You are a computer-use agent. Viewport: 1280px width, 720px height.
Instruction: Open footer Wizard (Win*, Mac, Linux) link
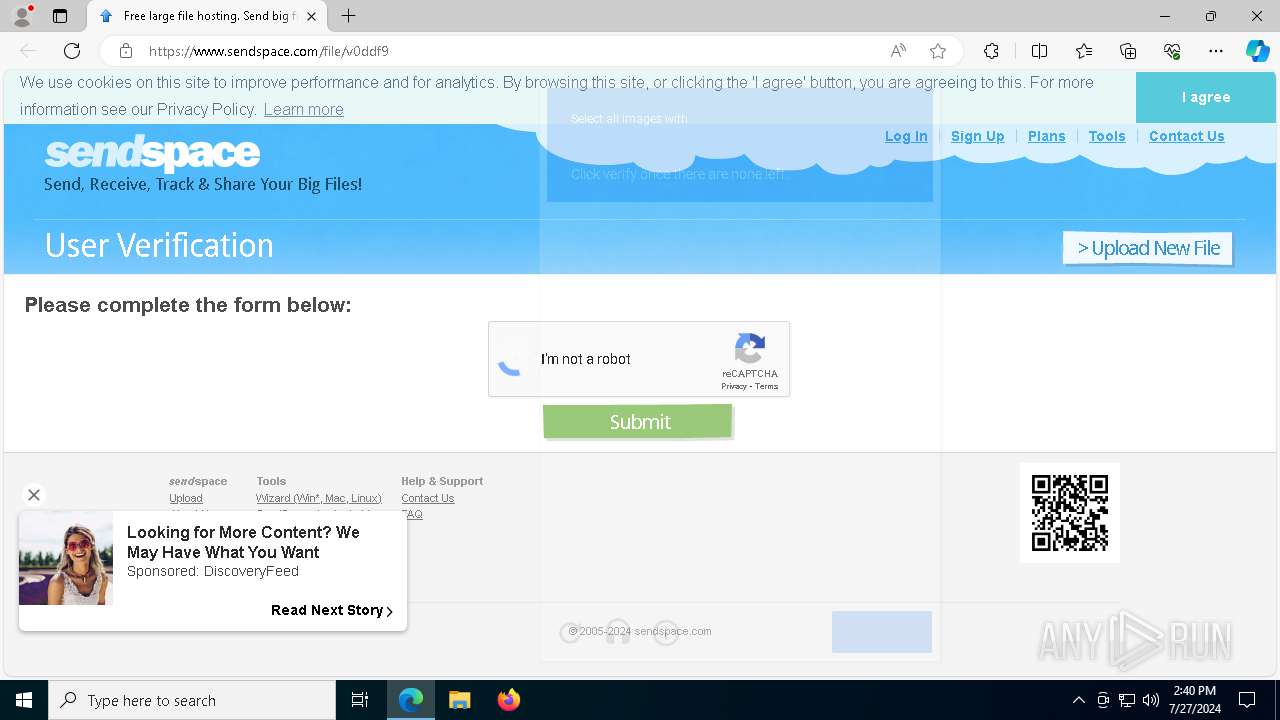(318, 498)
